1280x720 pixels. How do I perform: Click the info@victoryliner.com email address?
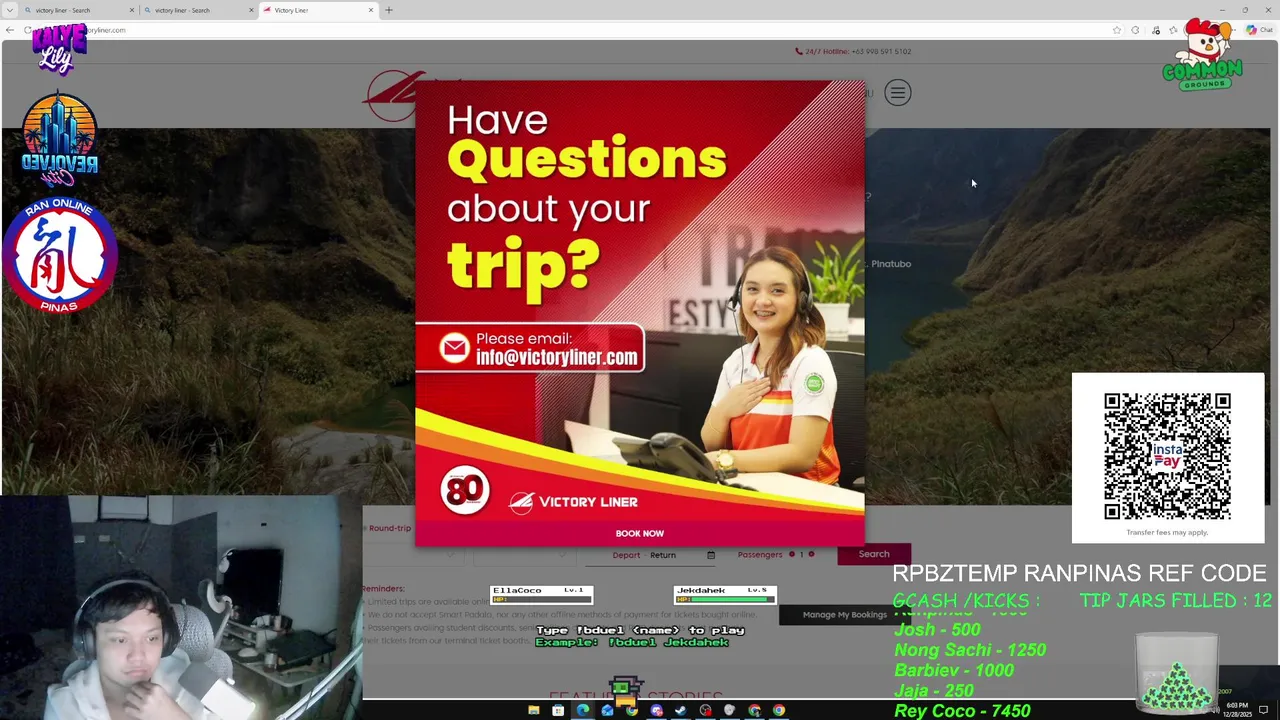click(556, 357)
